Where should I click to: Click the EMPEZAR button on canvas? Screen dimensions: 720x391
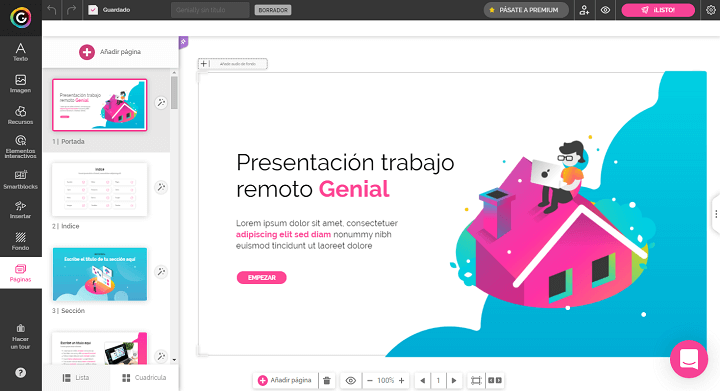pyautogui.click(x=262, y=278)
